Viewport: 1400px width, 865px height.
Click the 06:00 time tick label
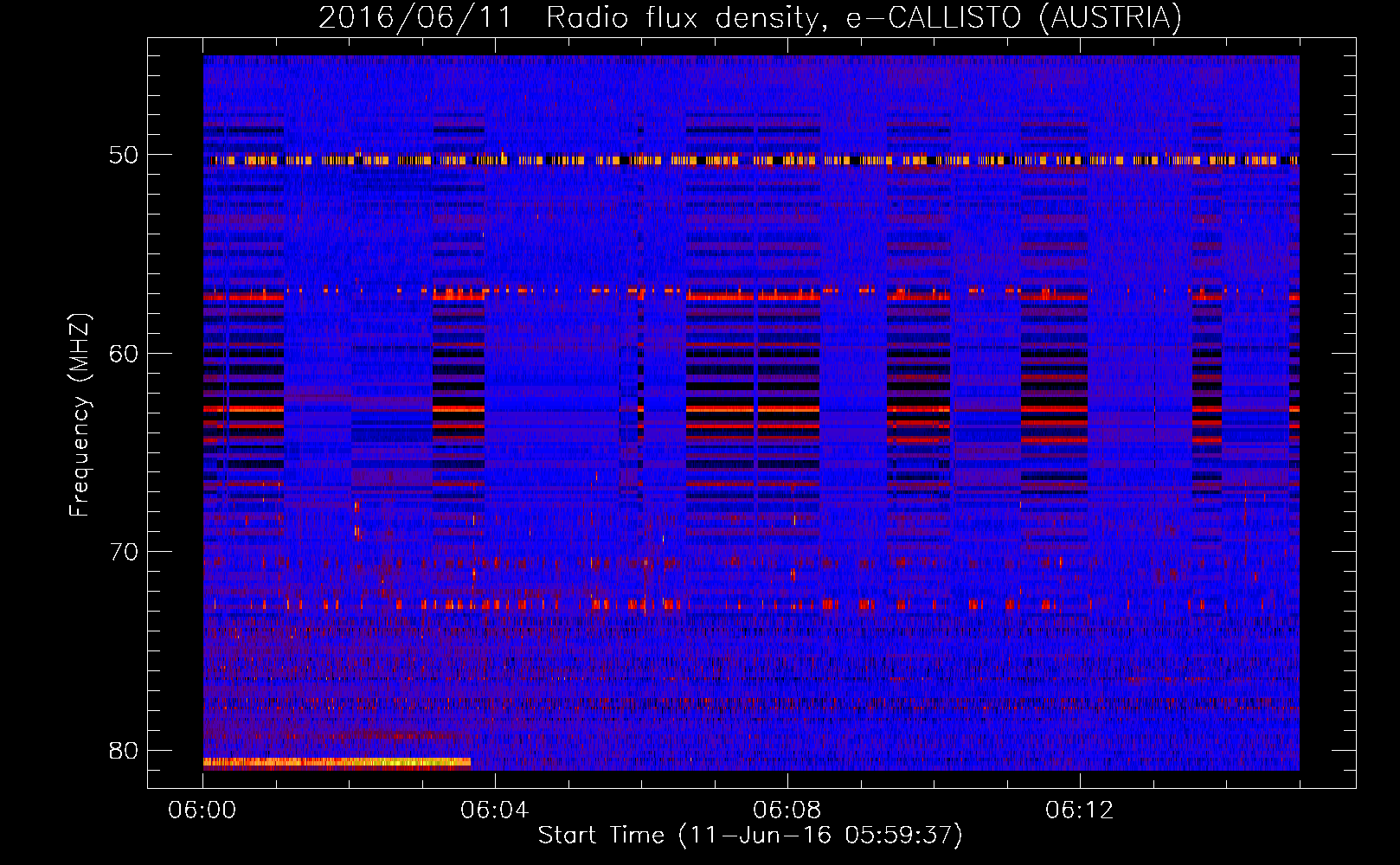click(x=202, y=811)
